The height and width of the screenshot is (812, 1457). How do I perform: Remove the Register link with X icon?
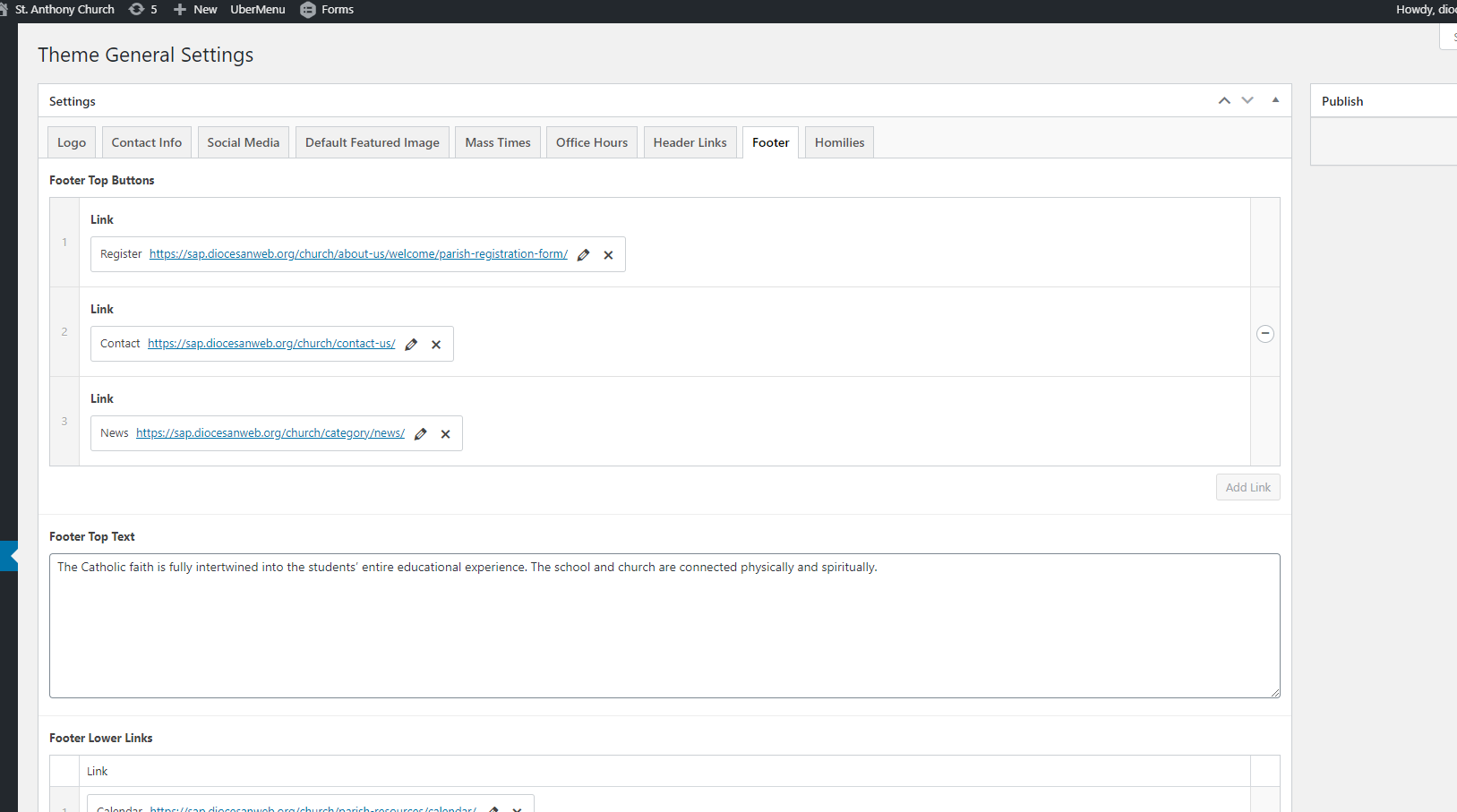pyautogui.click(x=608, y=255)
